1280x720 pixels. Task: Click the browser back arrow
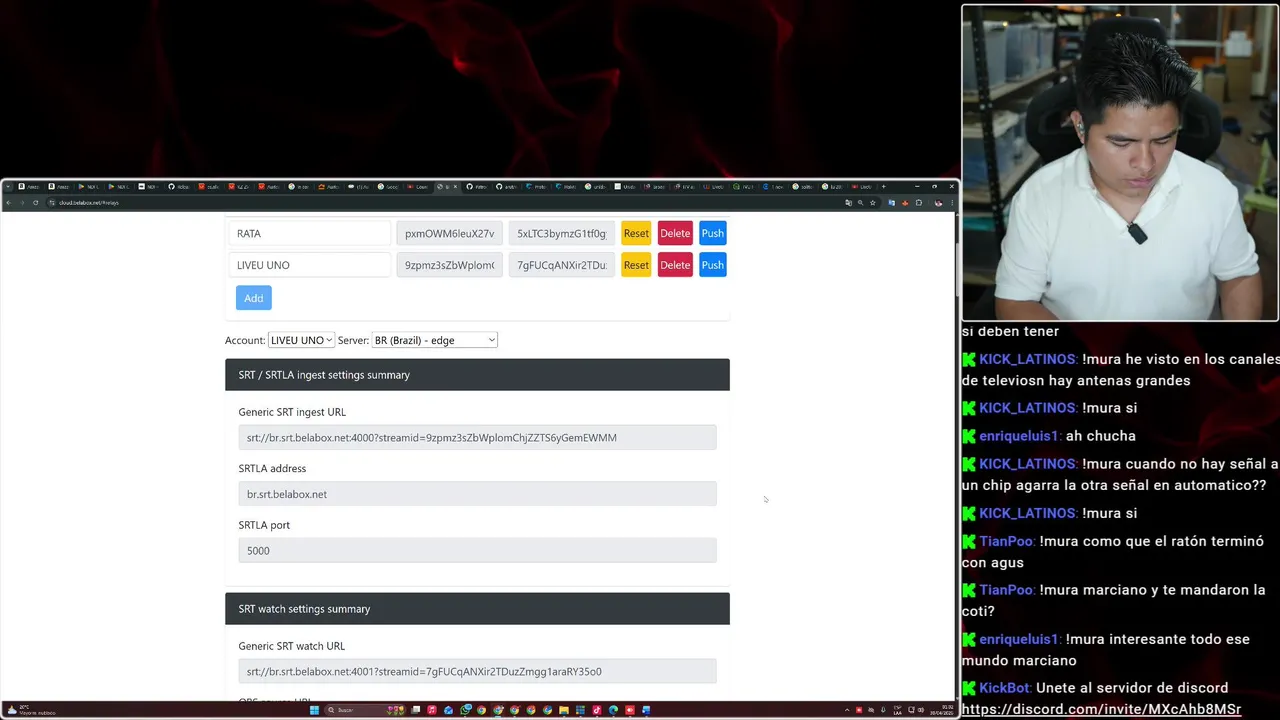point(8,203)
